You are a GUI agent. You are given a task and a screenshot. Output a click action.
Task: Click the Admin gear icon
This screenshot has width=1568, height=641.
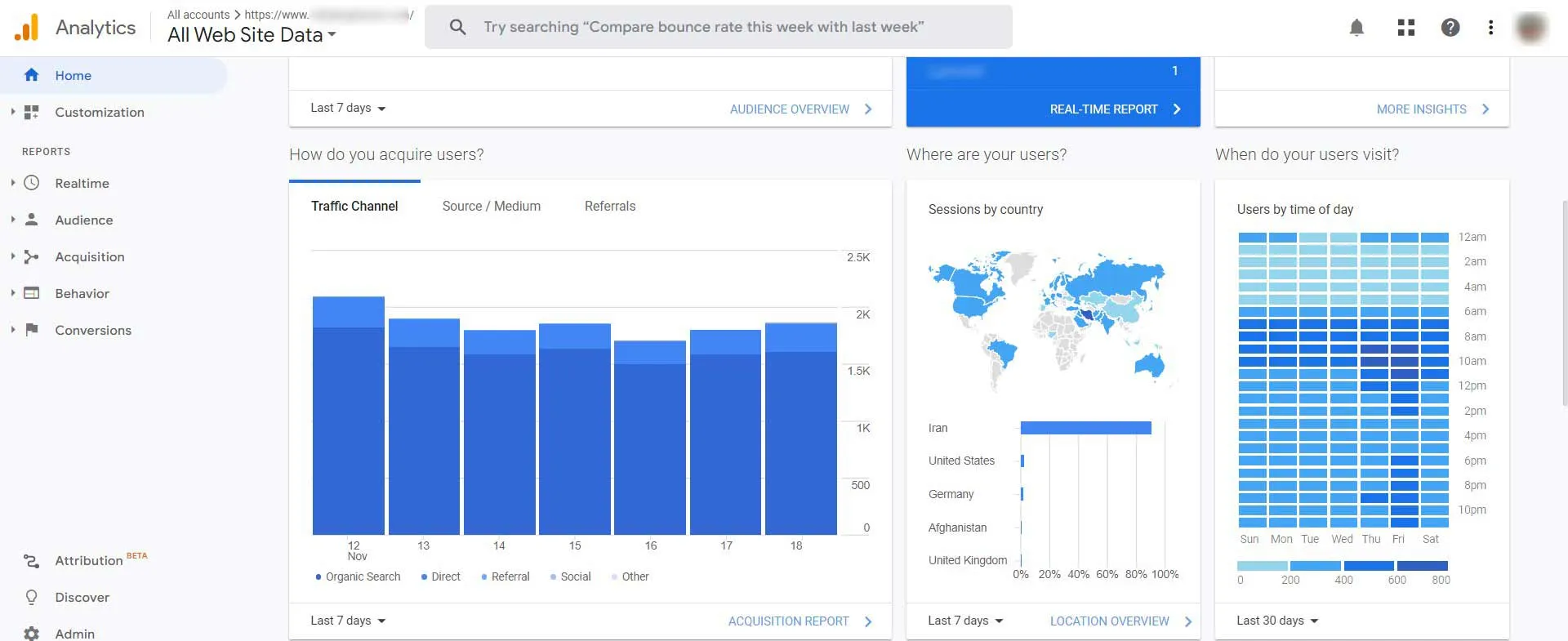(32, 634)
